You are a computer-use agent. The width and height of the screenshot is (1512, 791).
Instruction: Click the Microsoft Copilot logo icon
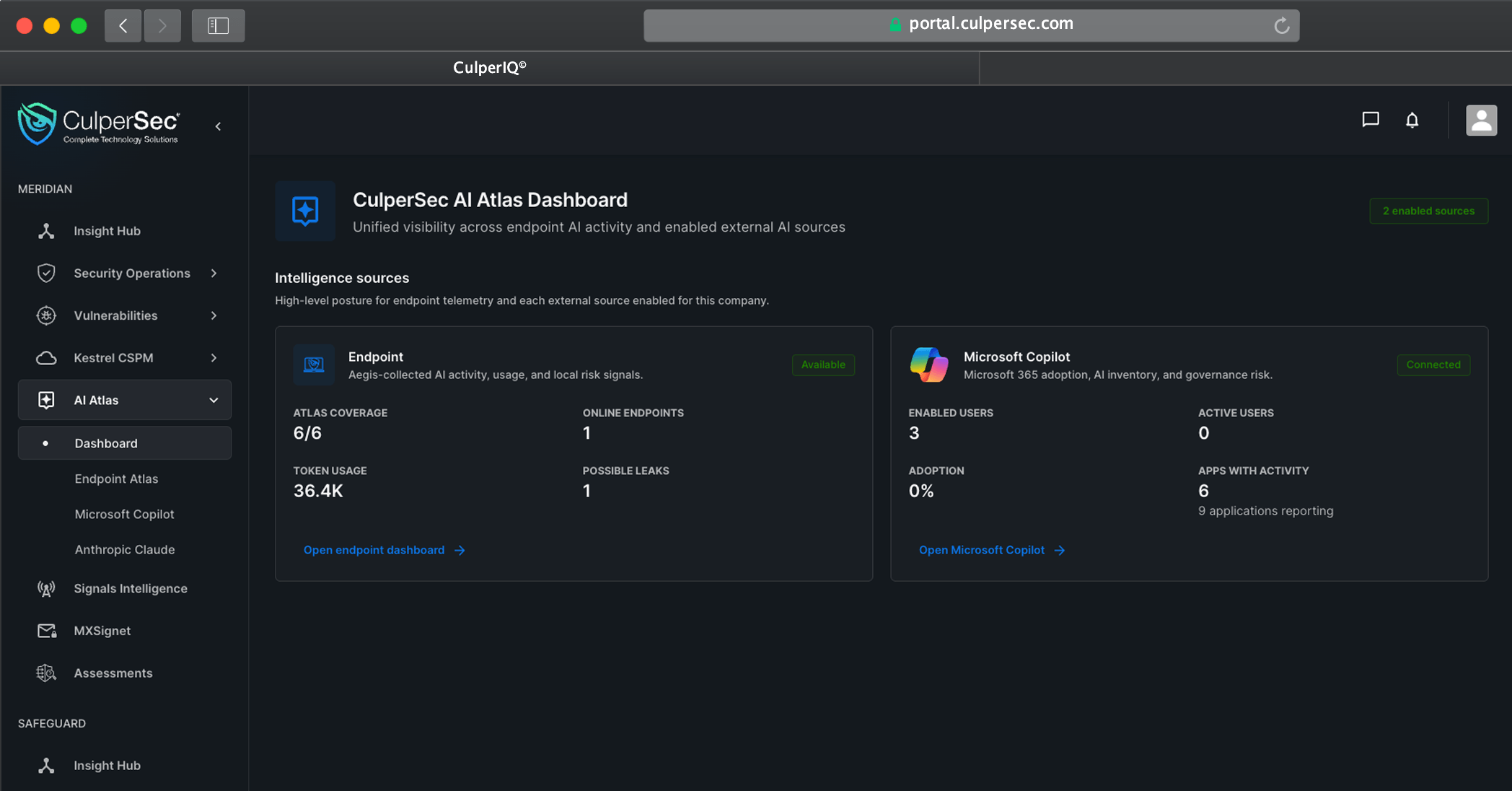tap(929, 364)
